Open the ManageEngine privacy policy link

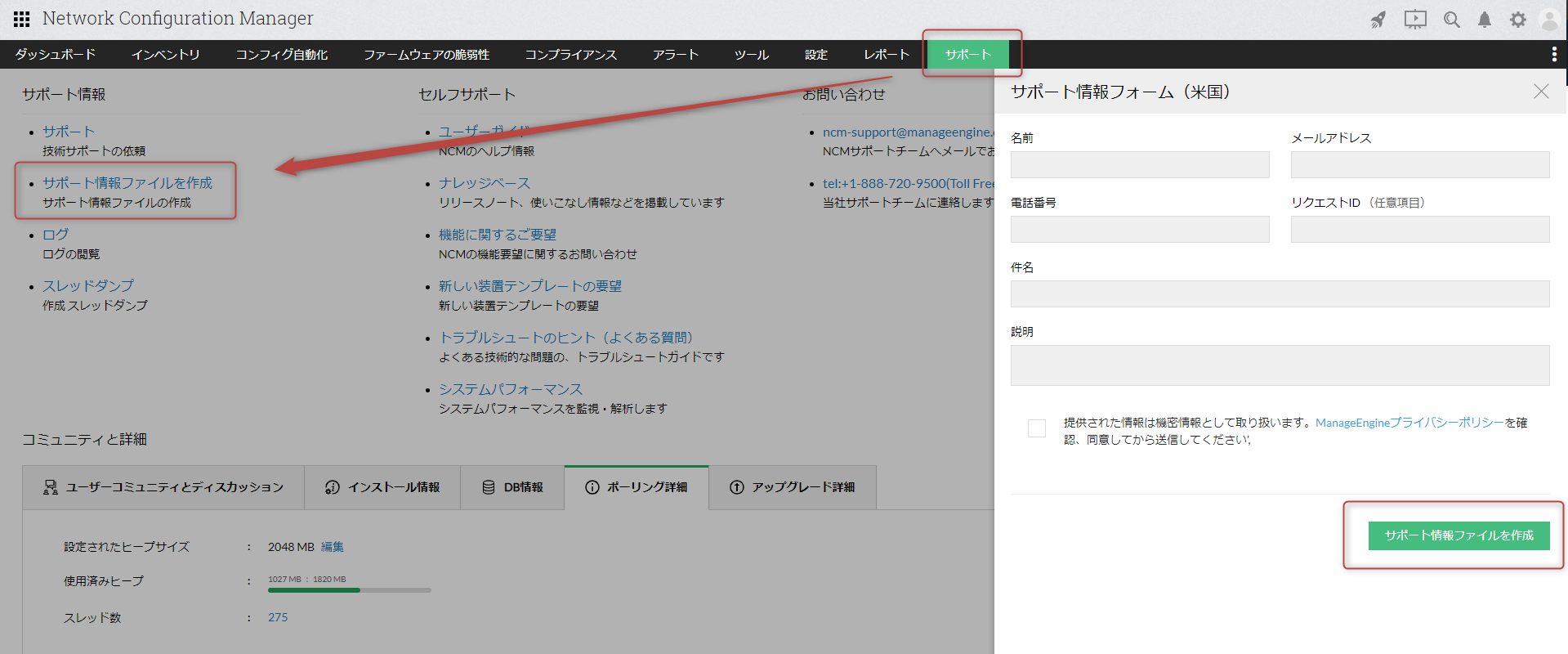(x=1409, y=423)
